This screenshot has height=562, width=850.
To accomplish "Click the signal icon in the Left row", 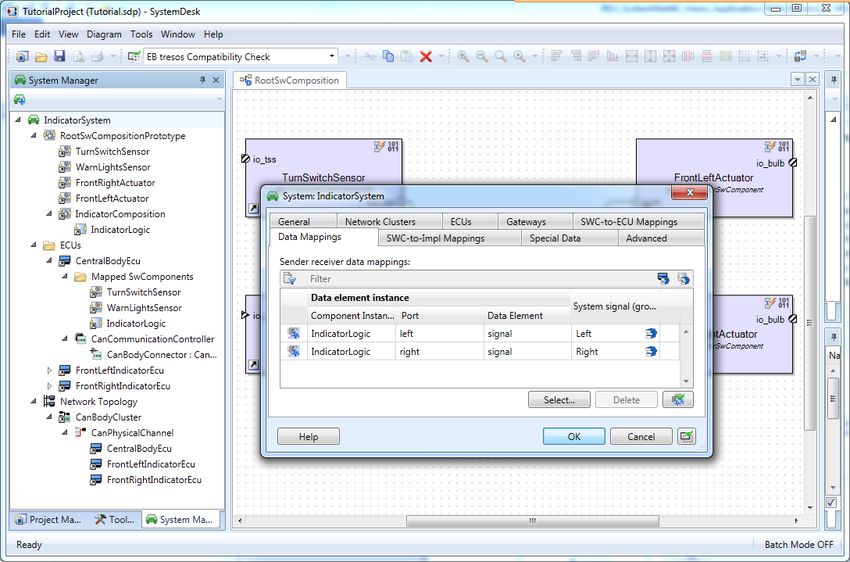I will pyautogui.click(x=651, y=333).
